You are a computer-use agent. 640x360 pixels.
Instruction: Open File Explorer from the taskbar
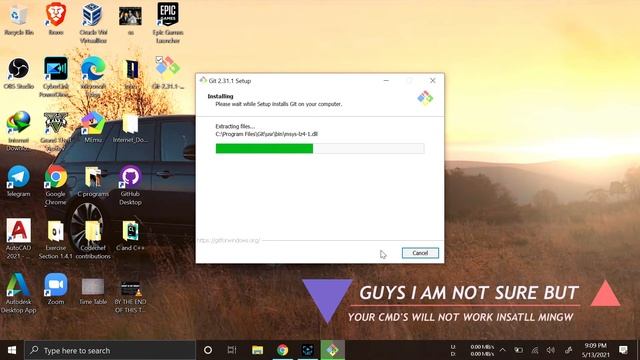click(x=257, y=350)
